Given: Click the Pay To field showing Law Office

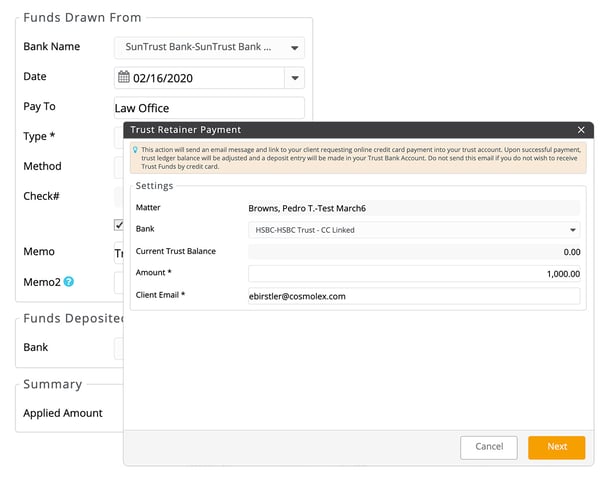Looking at the screenshot, I should click(209, 108).
